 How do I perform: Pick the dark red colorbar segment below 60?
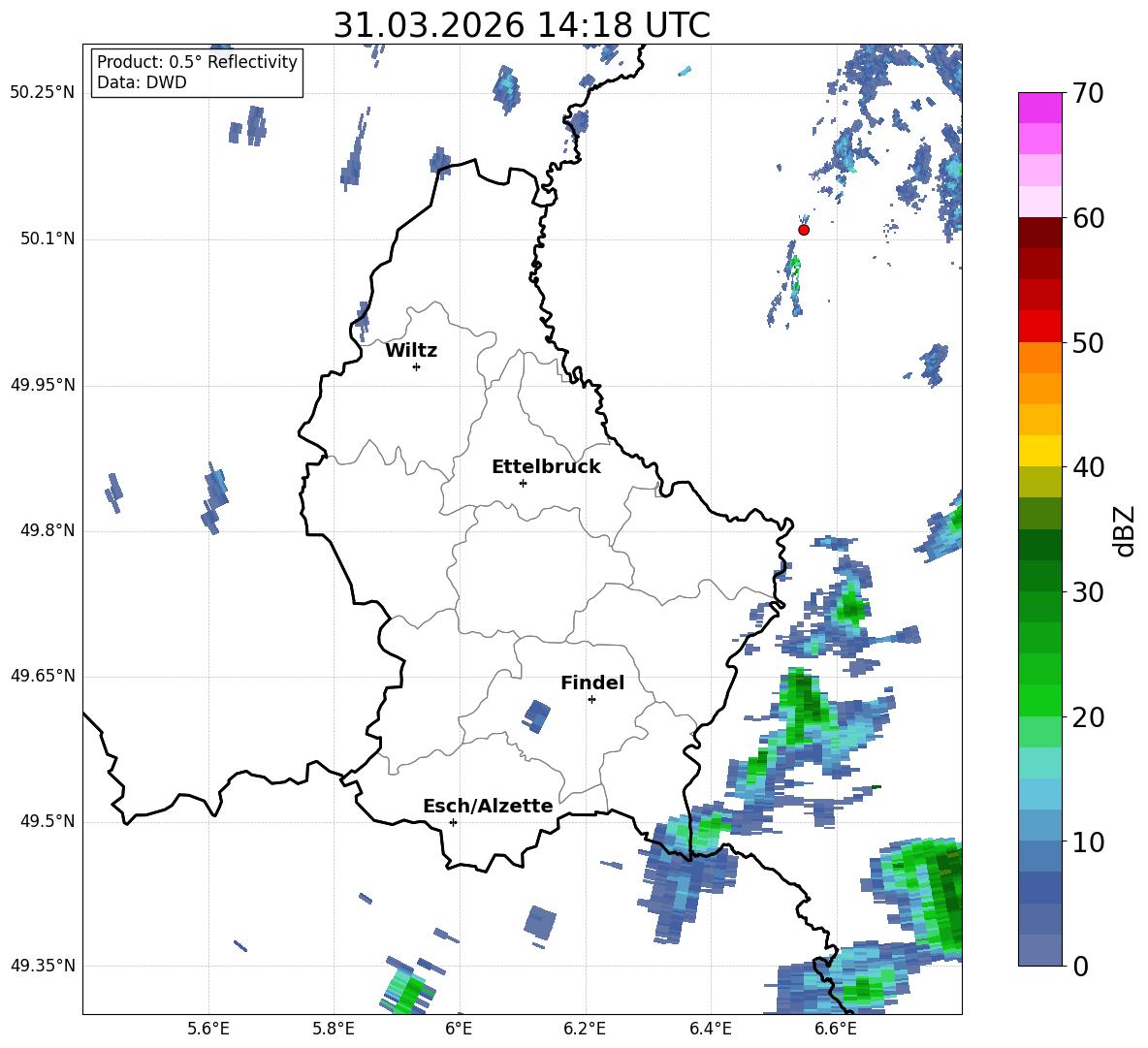point(1039,233)
